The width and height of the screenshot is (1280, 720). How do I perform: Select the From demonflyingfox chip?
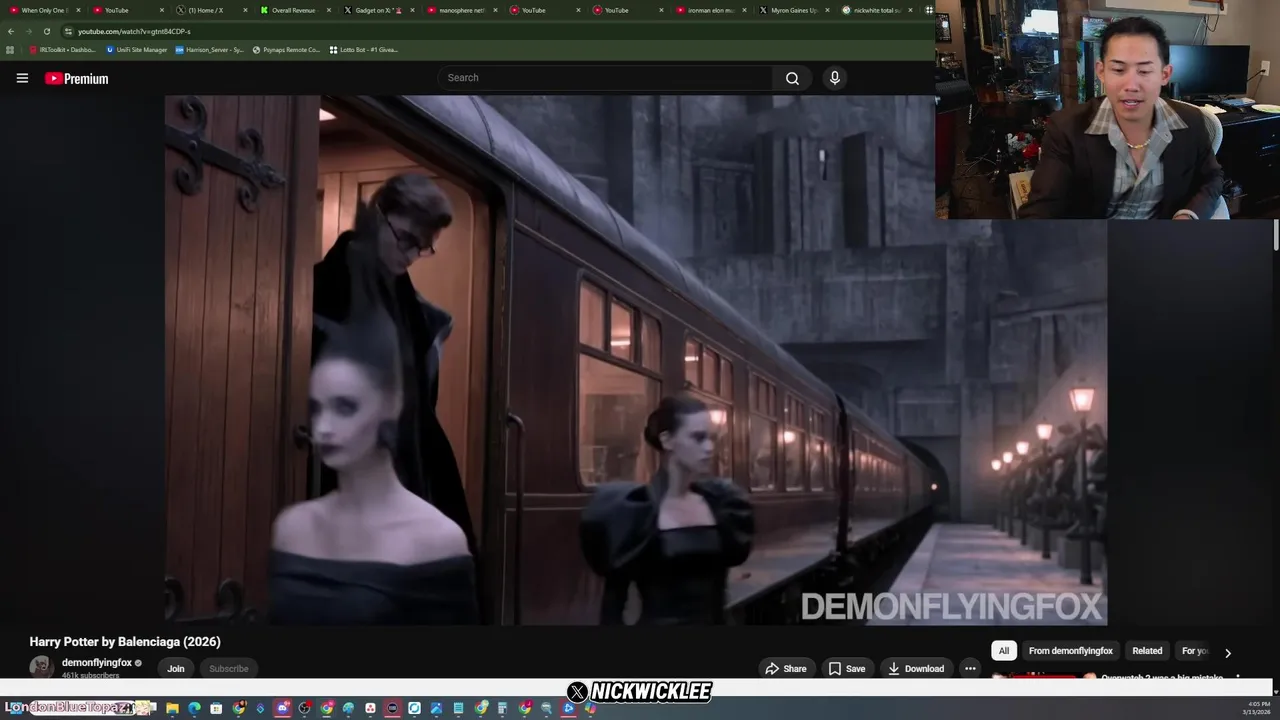[x=1070, y=651]
